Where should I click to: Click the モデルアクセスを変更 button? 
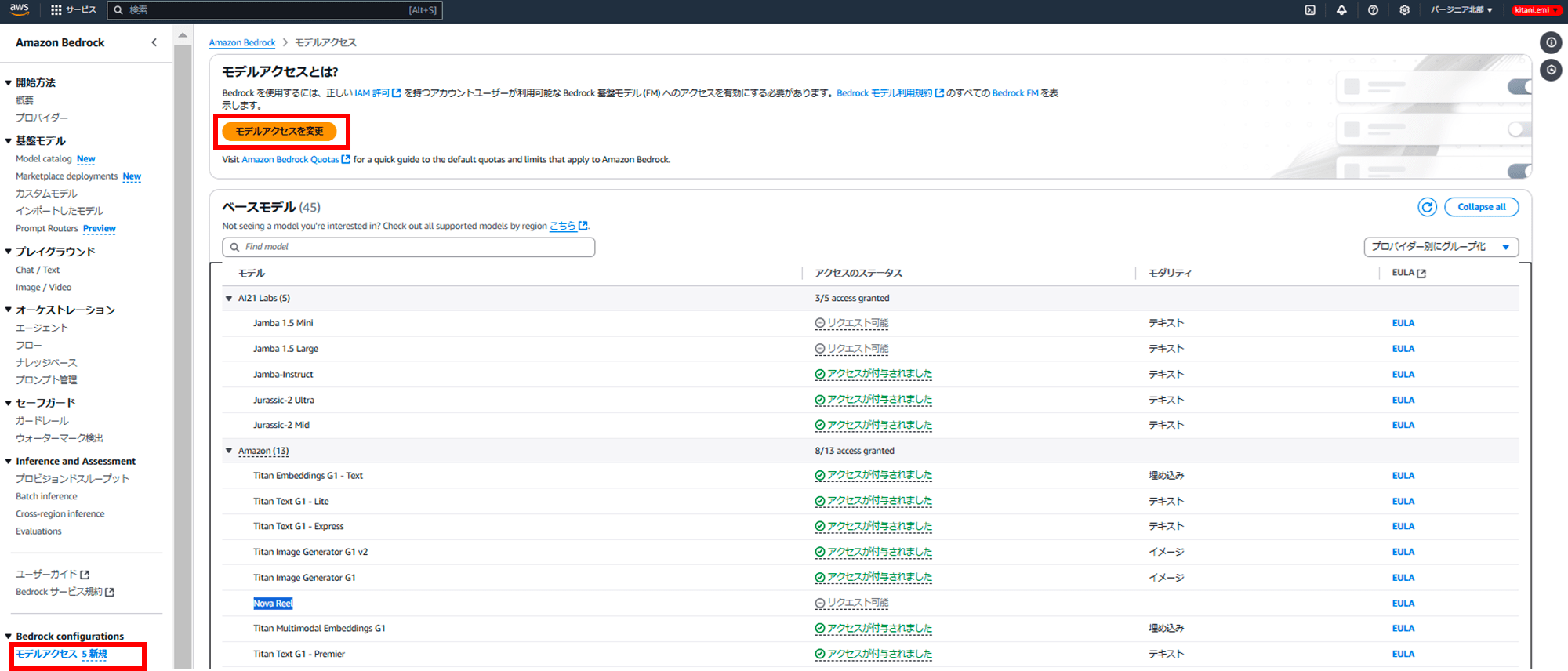(x=279, y=132)
